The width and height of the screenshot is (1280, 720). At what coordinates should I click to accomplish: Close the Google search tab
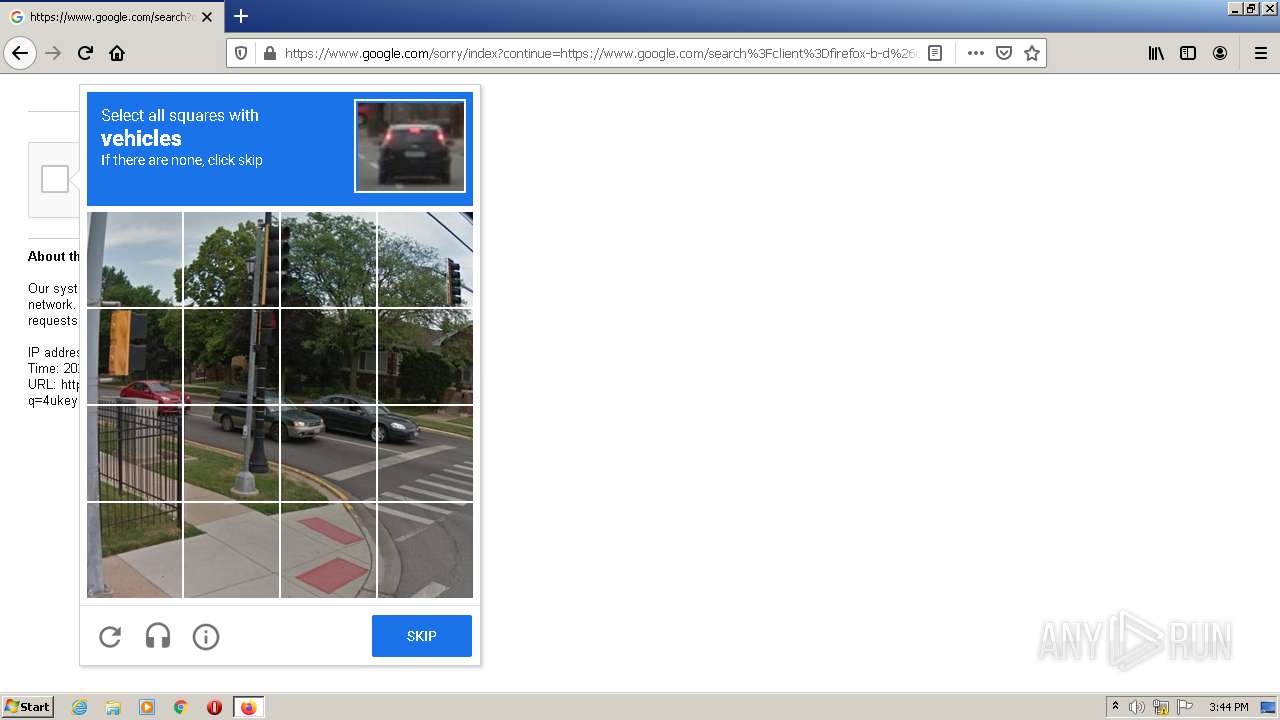(x=207, y=17)
